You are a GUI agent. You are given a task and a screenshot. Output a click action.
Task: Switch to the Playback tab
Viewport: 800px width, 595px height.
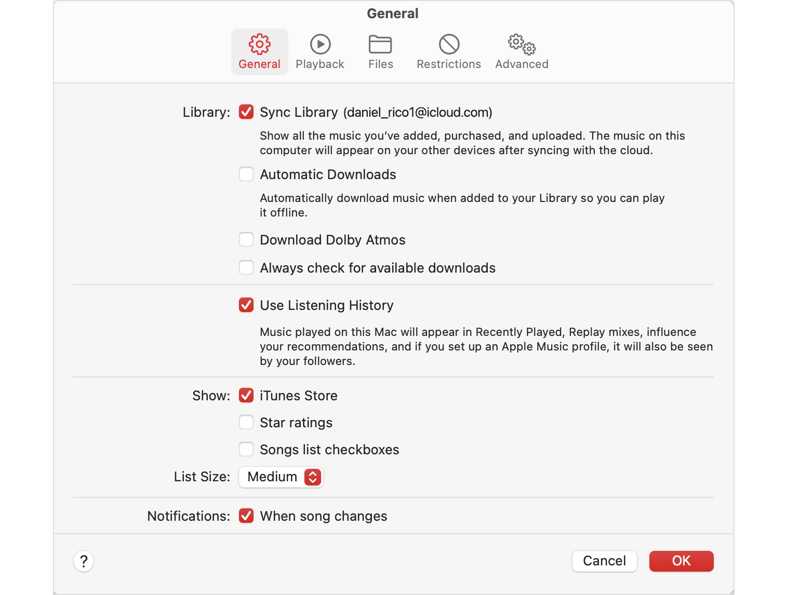[320, 50]
